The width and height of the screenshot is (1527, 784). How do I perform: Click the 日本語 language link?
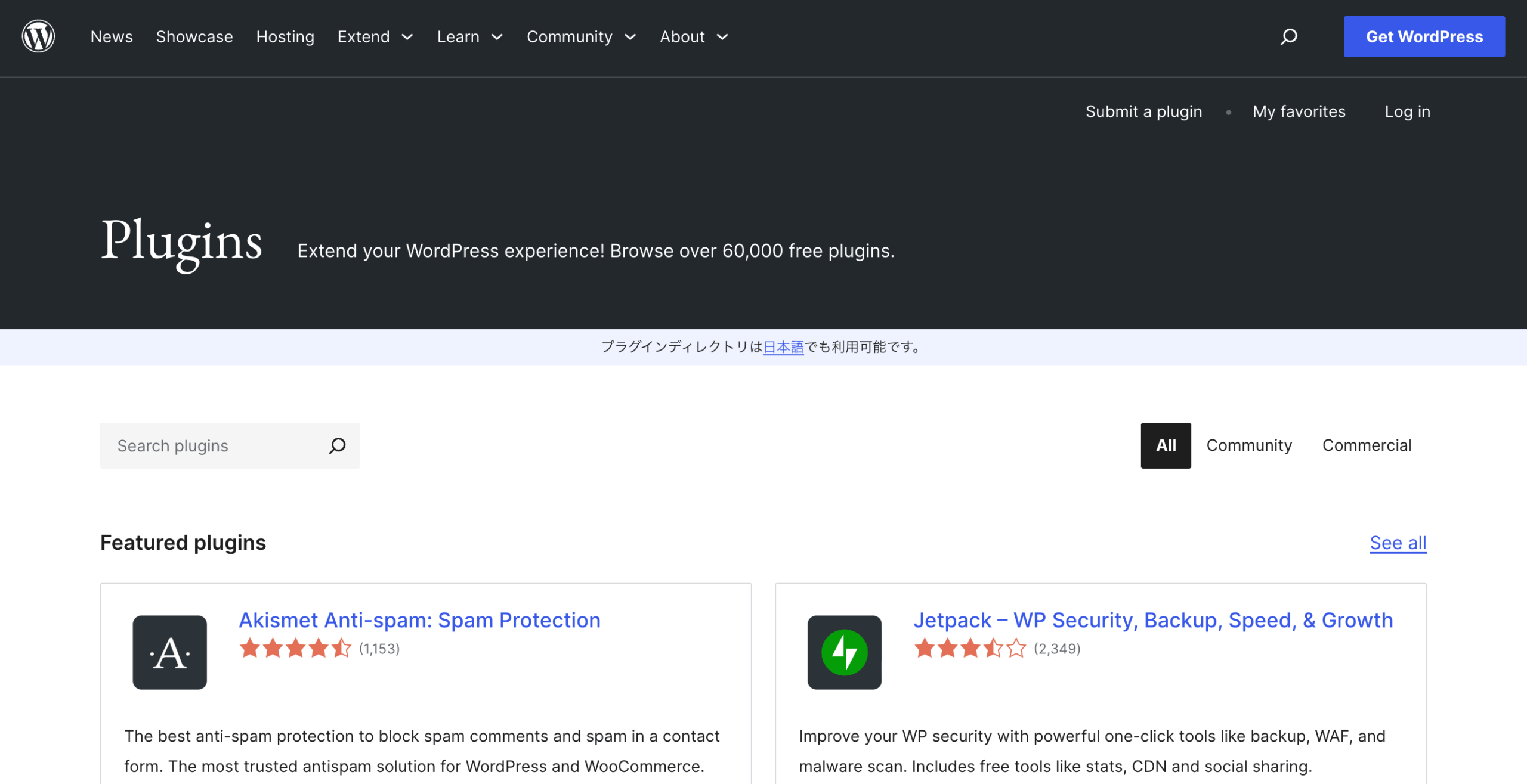pos(783,347)
